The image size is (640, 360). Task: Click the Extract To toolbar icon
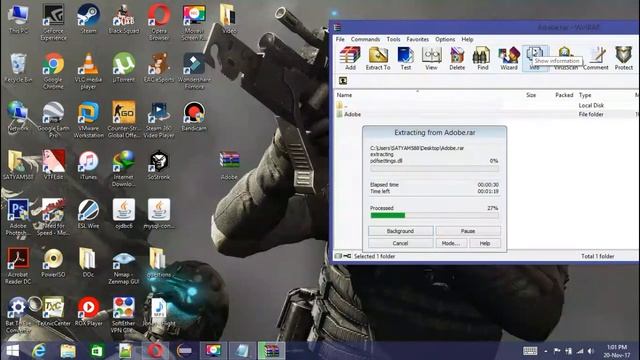click(x=378, y=58)
